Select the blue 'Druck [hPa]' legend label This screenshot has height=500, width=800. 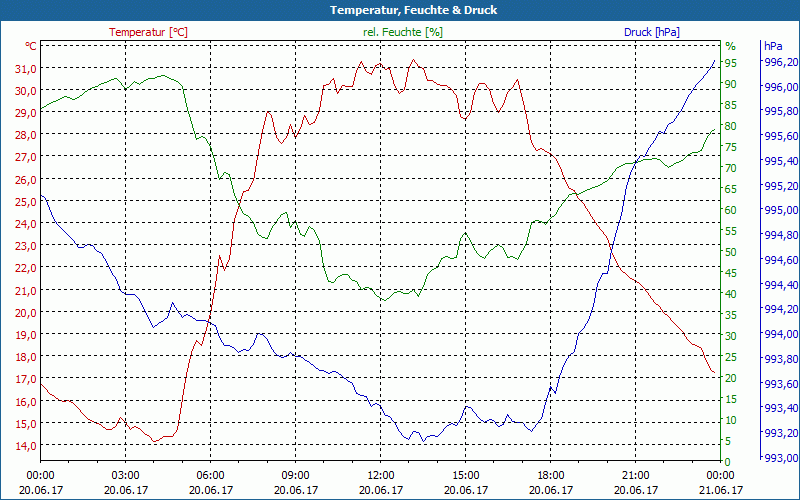coord(652,32)
